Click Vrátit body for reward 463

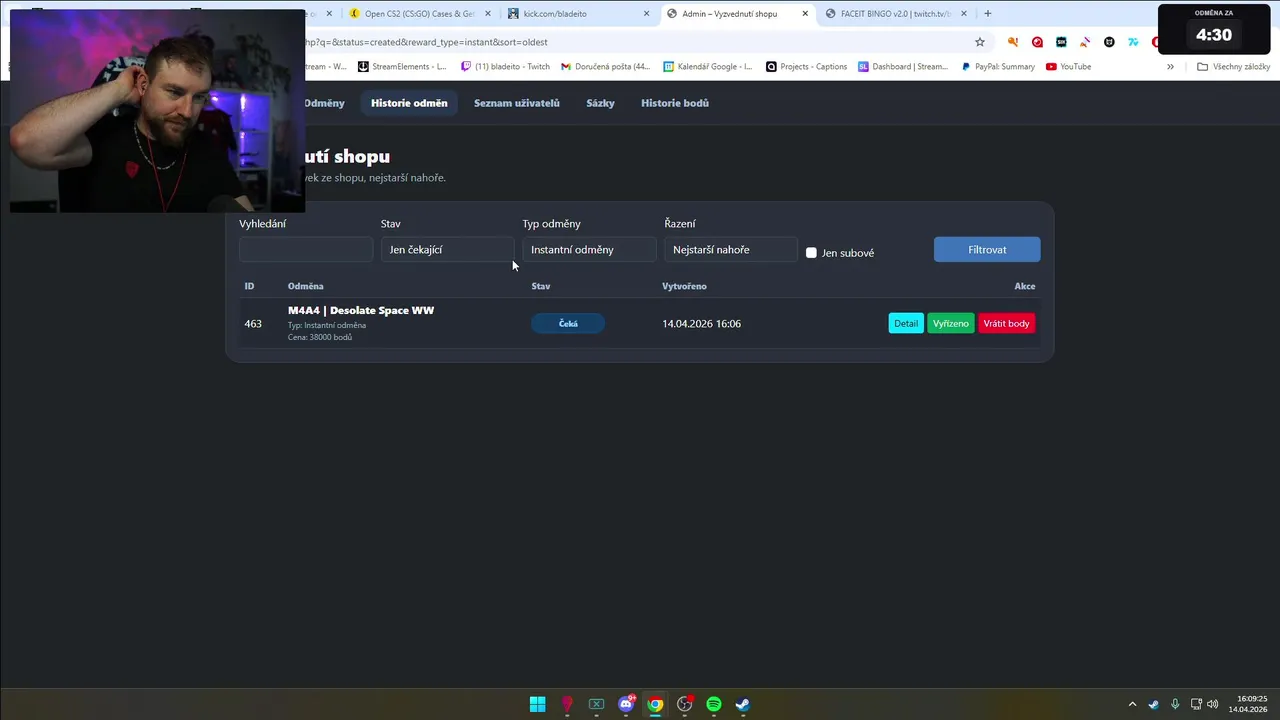click(1006, 324)
